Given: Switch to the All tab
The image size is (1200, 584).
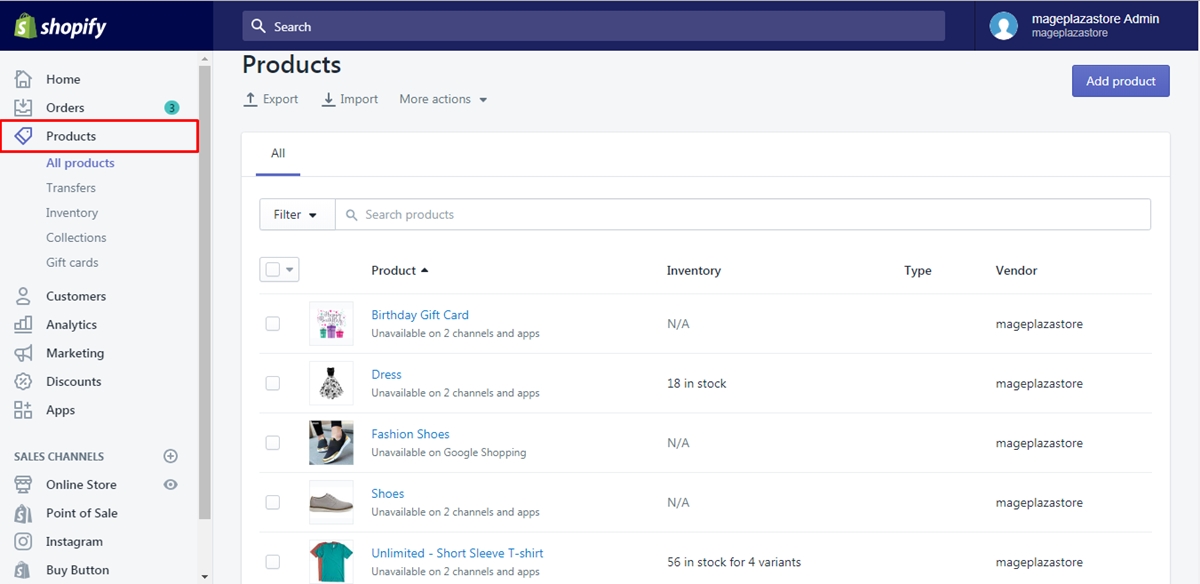Looking at the screenshot, I should coord(278,153).
